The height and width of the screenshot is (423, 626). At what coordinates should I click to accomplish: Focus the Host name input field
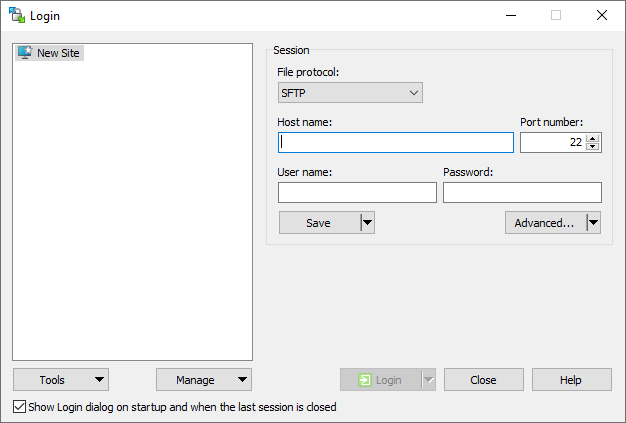(396, 142)
